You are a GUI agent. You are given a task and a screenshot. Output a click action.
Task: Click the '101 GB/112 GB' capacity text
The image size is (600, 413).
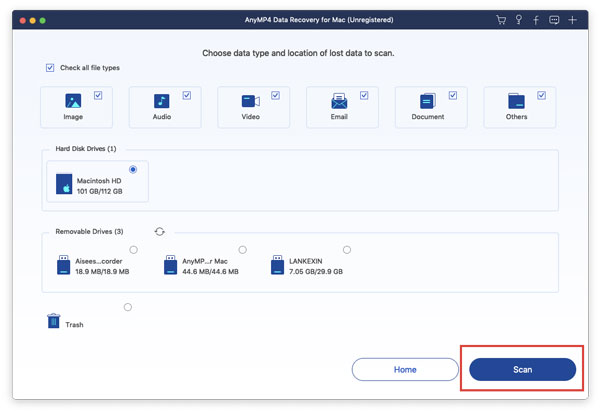point(99,191)
